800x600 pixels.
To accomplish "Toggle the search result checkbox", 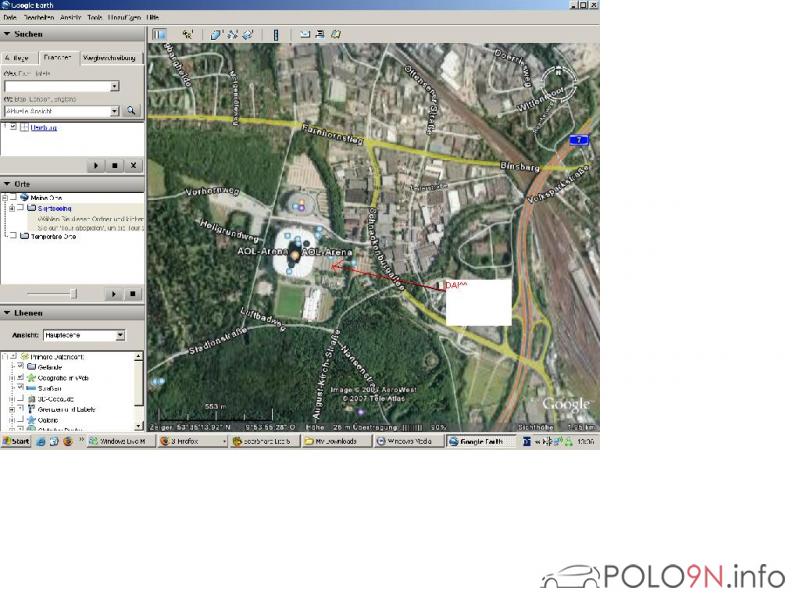I will tap(13, 127).
